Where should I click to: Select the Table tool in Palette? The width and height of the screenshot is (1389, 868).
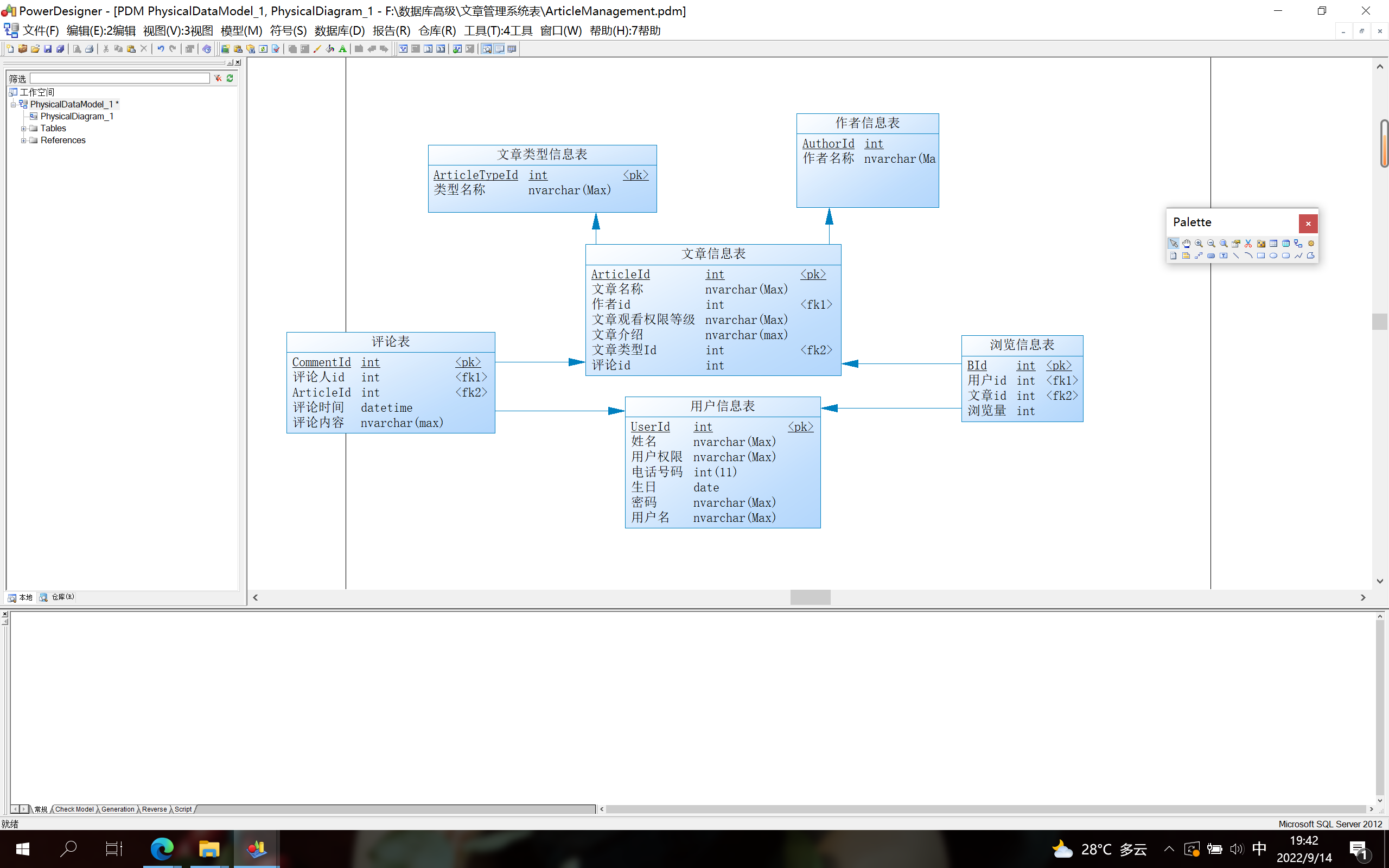pos(1273,244)
